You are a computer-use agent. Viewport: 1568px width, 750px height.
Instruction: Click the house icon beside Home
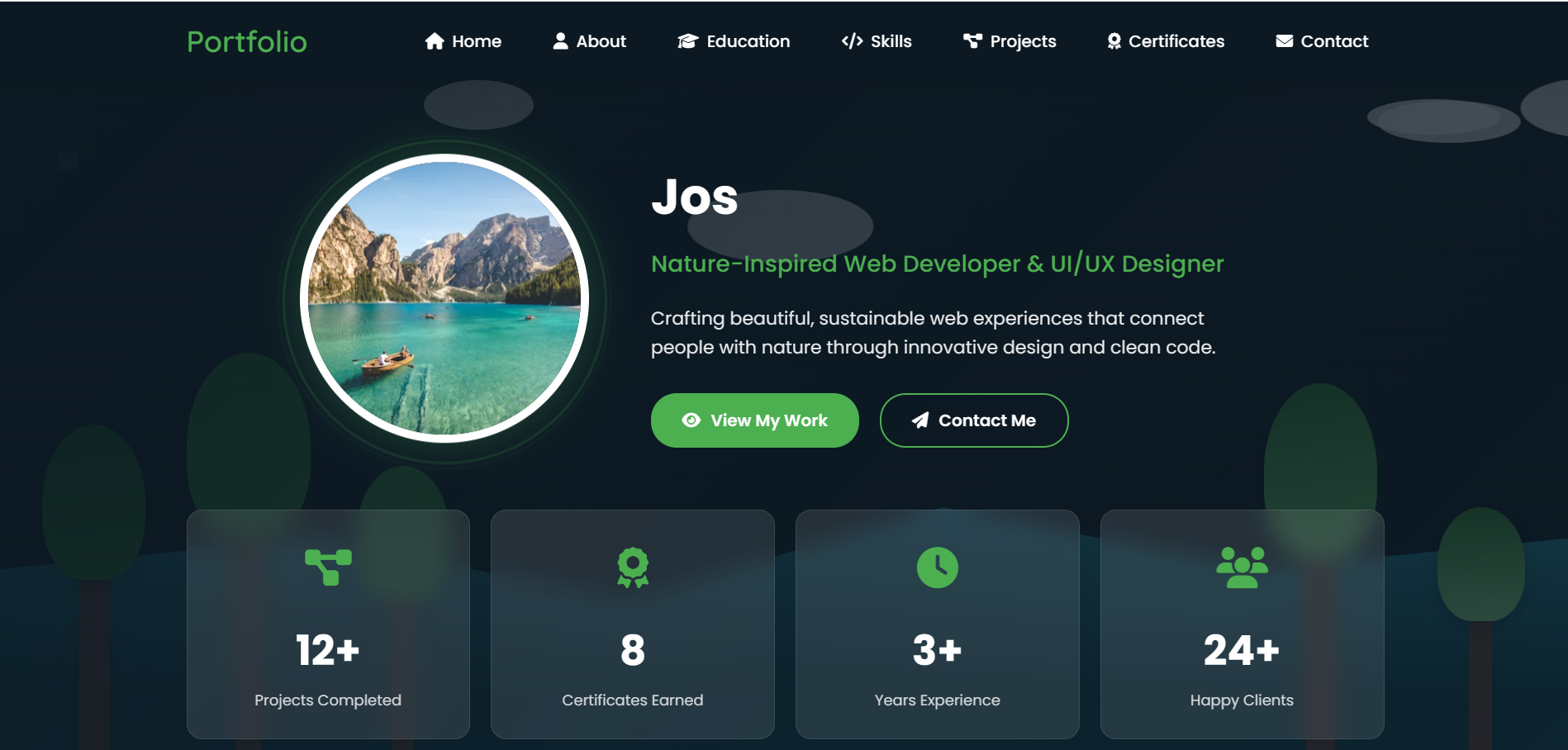pyautogui.click(x=435, y=41)
